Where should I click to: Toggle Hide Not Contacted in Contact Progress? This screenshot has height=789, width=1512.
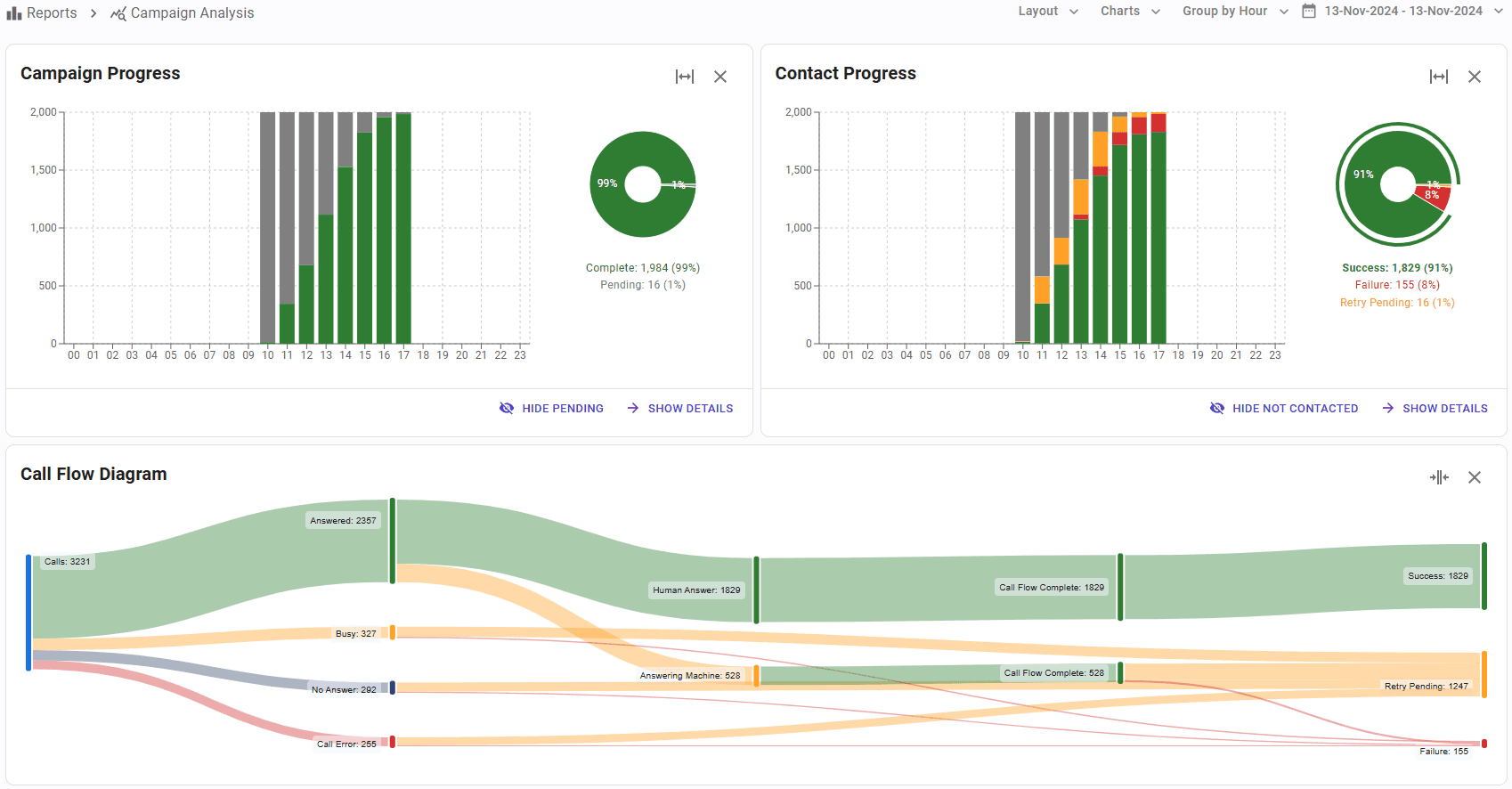[1284, 408]
